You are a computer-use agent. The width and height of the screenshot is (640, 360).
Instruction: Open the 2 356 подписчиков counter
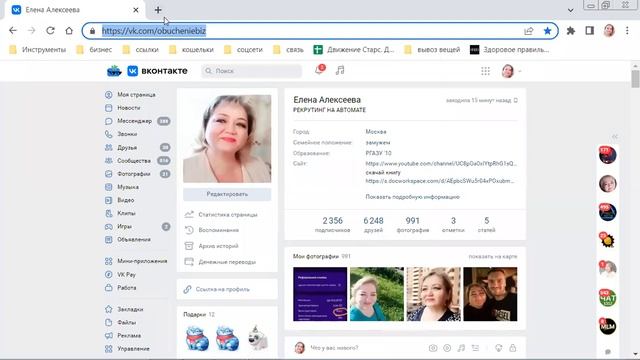click(x=332, y=224)
